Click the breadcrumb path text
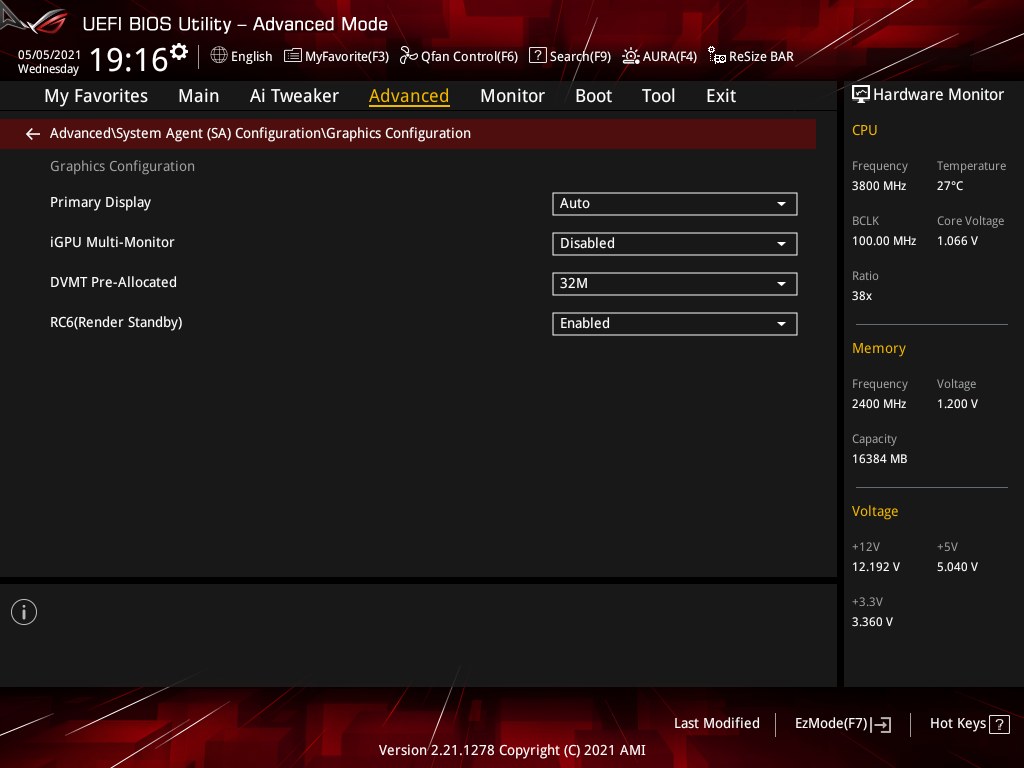 (x=260, y=133)
